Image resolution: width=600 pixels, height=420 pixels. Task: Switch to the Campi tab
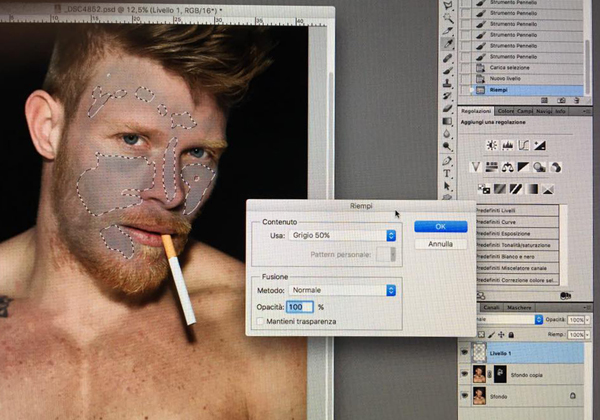coord(525,111)
